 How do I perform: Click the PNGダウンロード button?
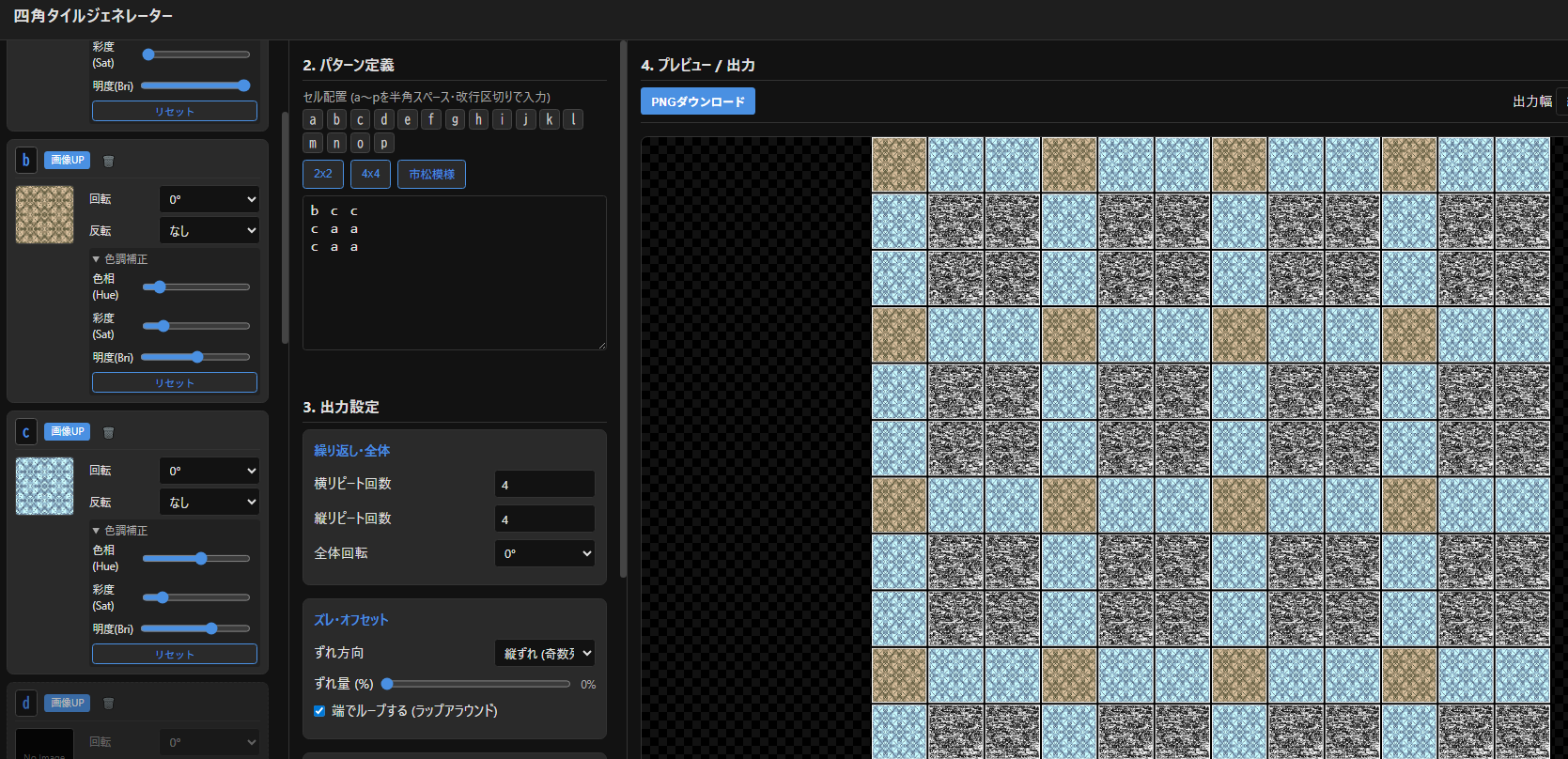(698, 101)
